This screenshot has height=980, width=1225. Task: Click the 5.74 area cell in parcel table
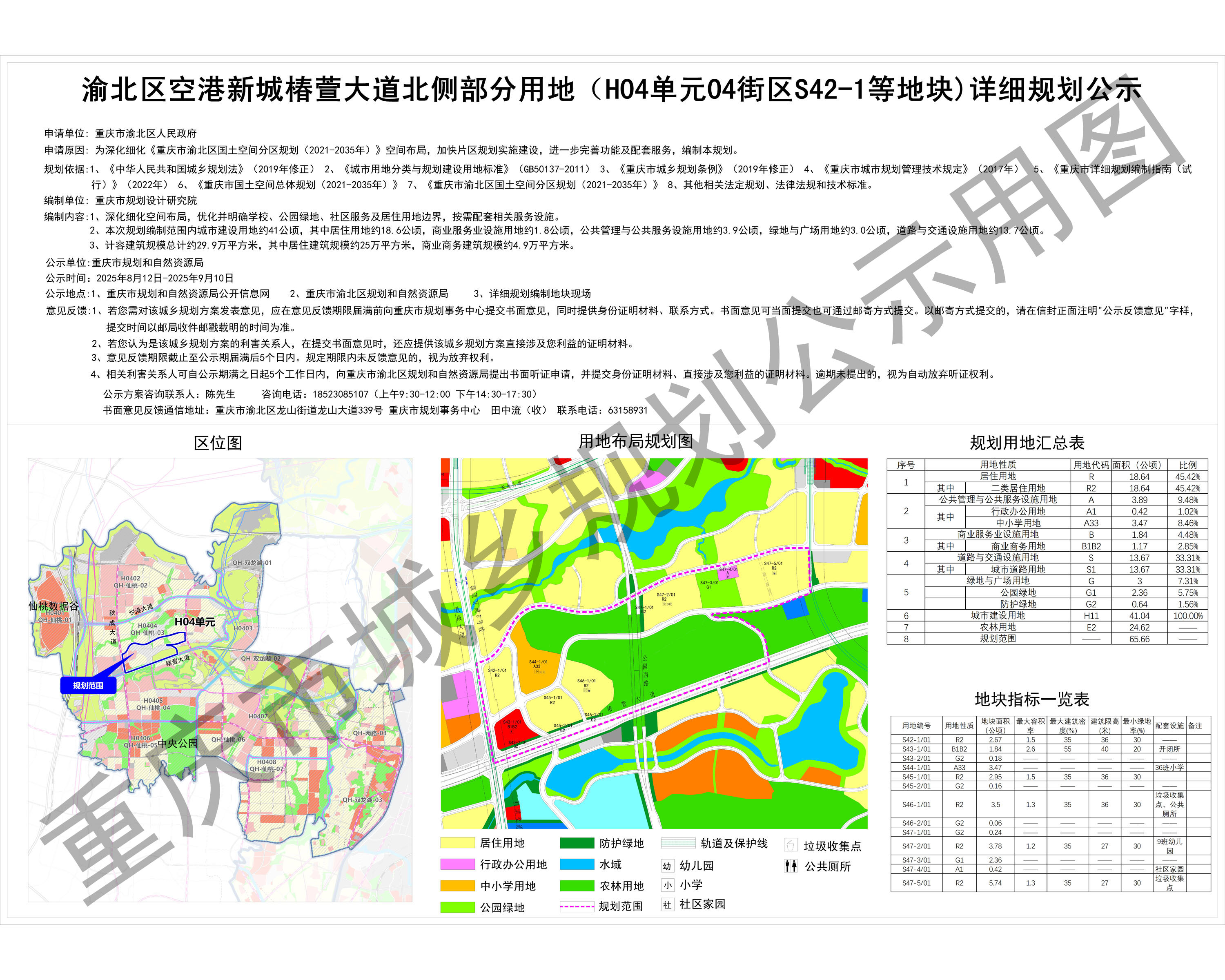(995, 883)
